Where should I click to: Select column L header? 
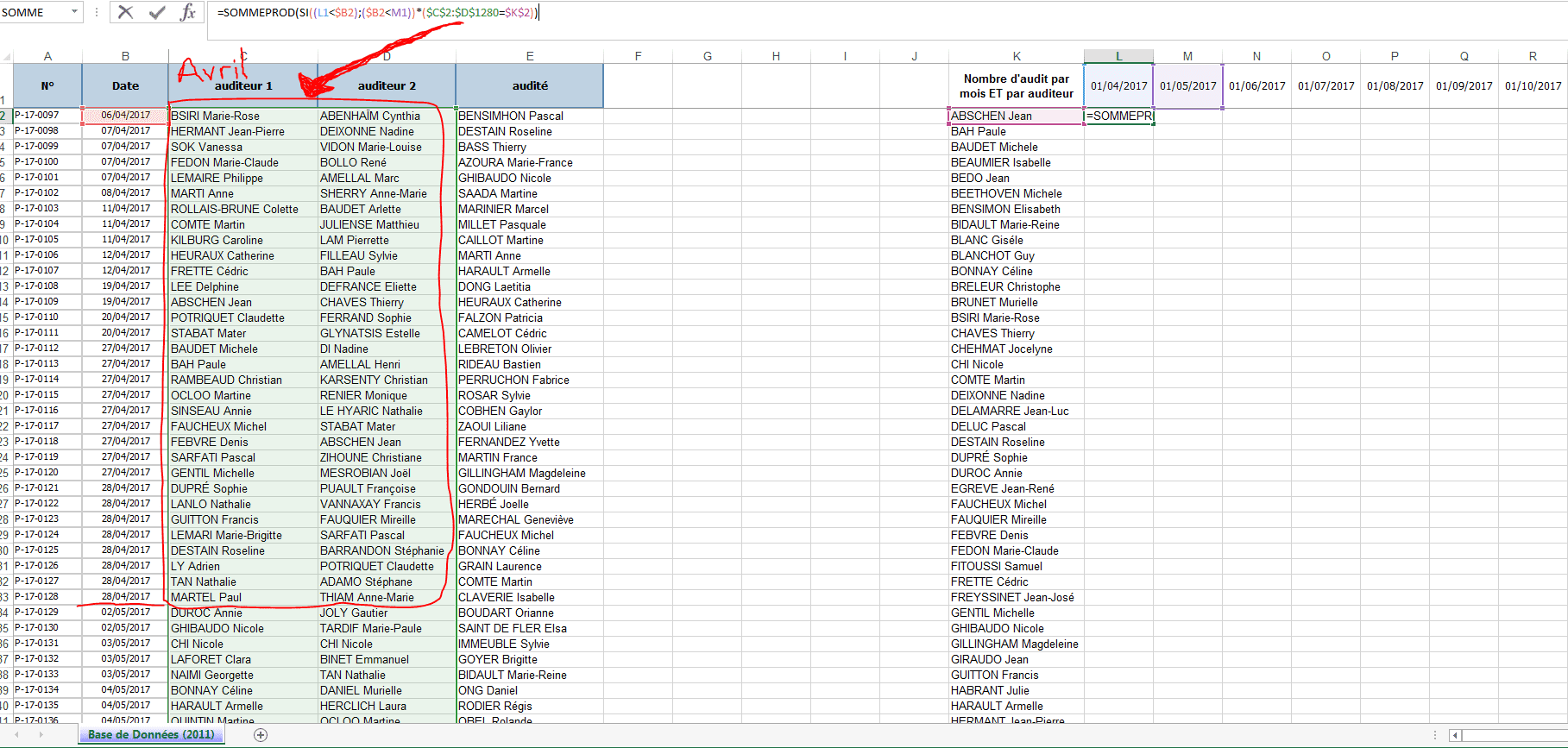[x=1118, y=56]
